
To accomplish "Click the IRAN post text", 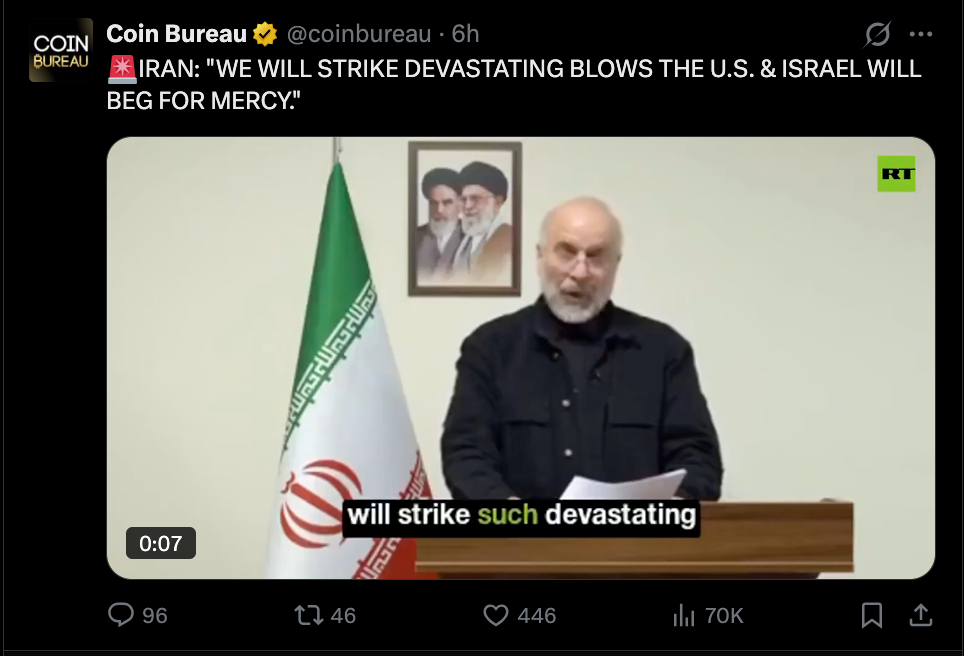I will pos(514,84).
